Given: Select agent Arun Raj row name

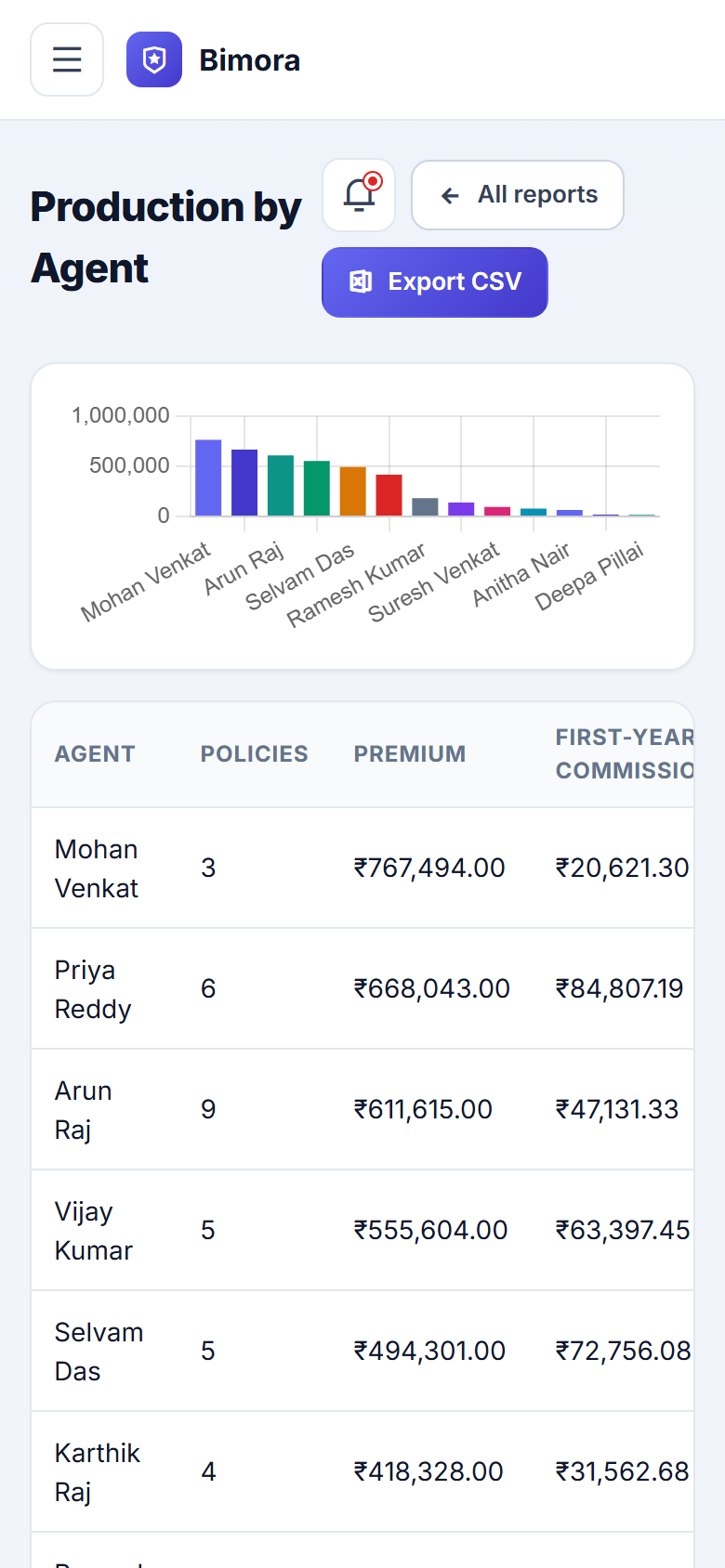Looking at the screenshot, I should (x=84, y=1110).
